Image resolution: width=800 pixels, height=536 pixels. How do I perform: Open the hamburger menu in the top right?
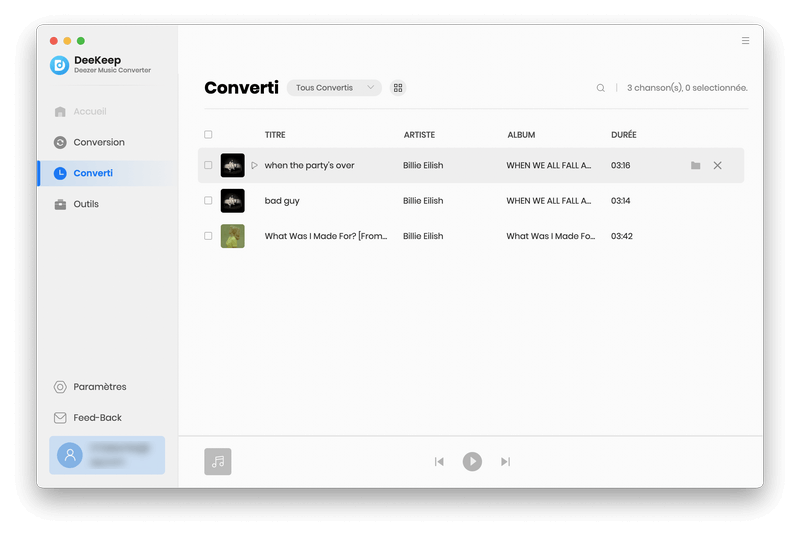(745, 41)
